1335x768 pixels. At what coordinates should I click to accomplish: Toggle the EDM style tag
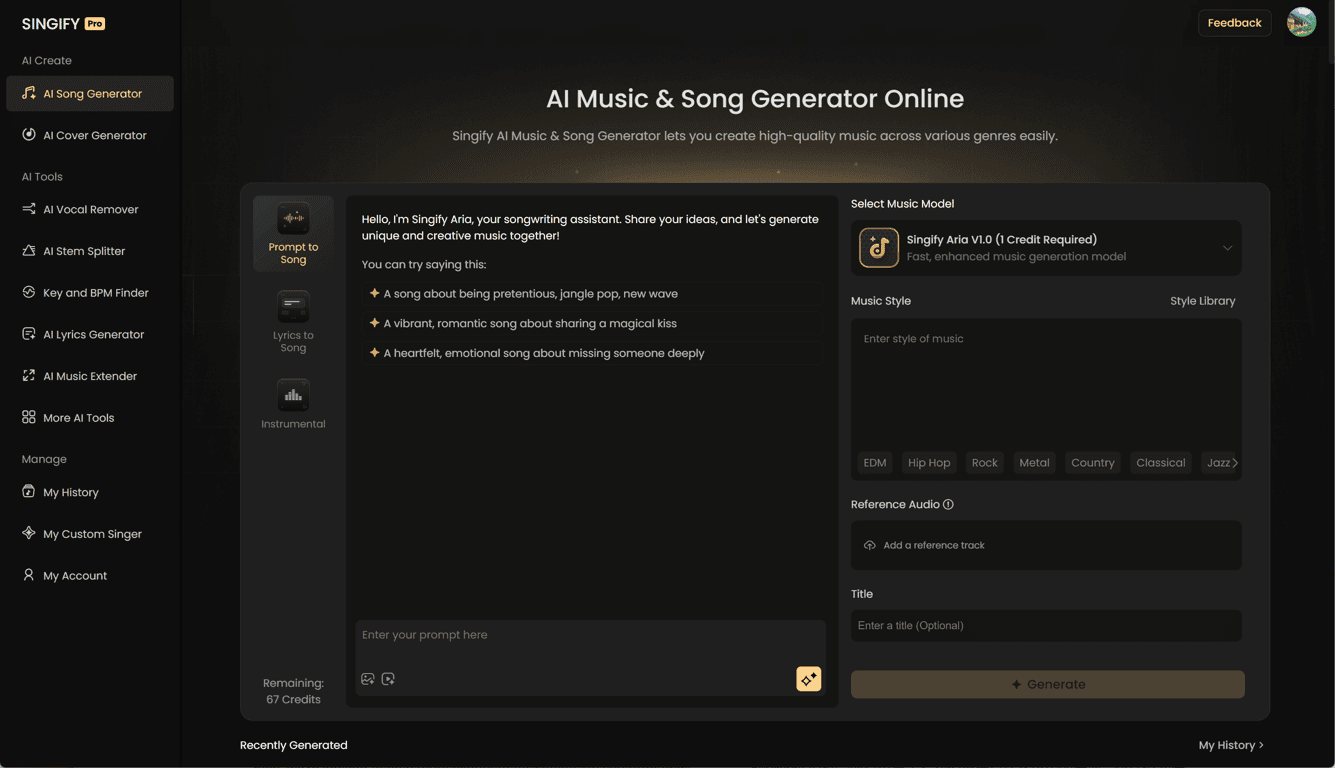point(874,462)
